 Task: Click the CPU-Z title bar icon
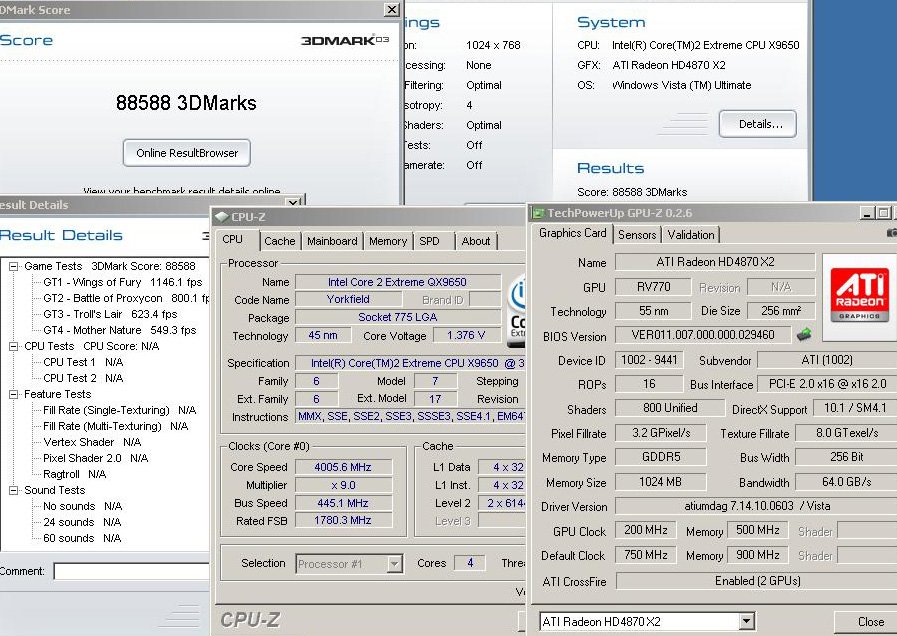click(x=221, y=216)
